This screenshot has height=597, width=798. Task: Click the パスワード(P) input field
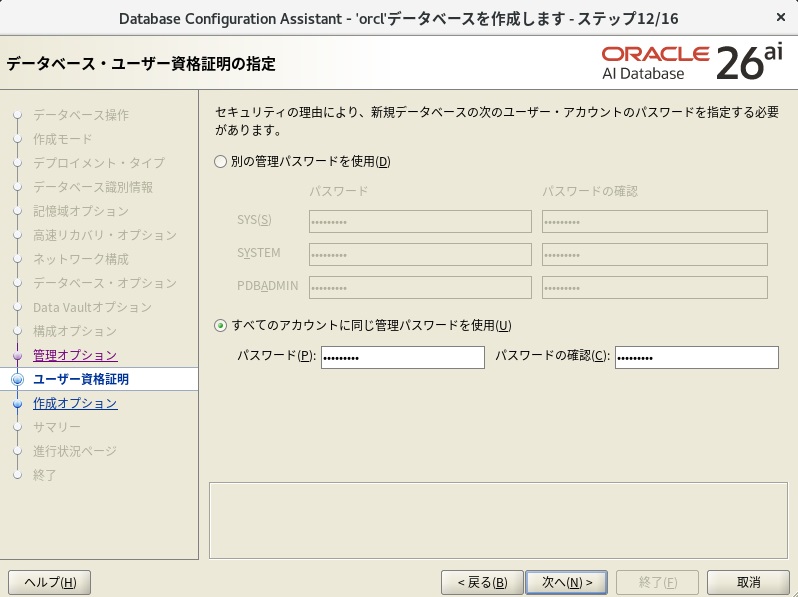[x=403, y=357]
